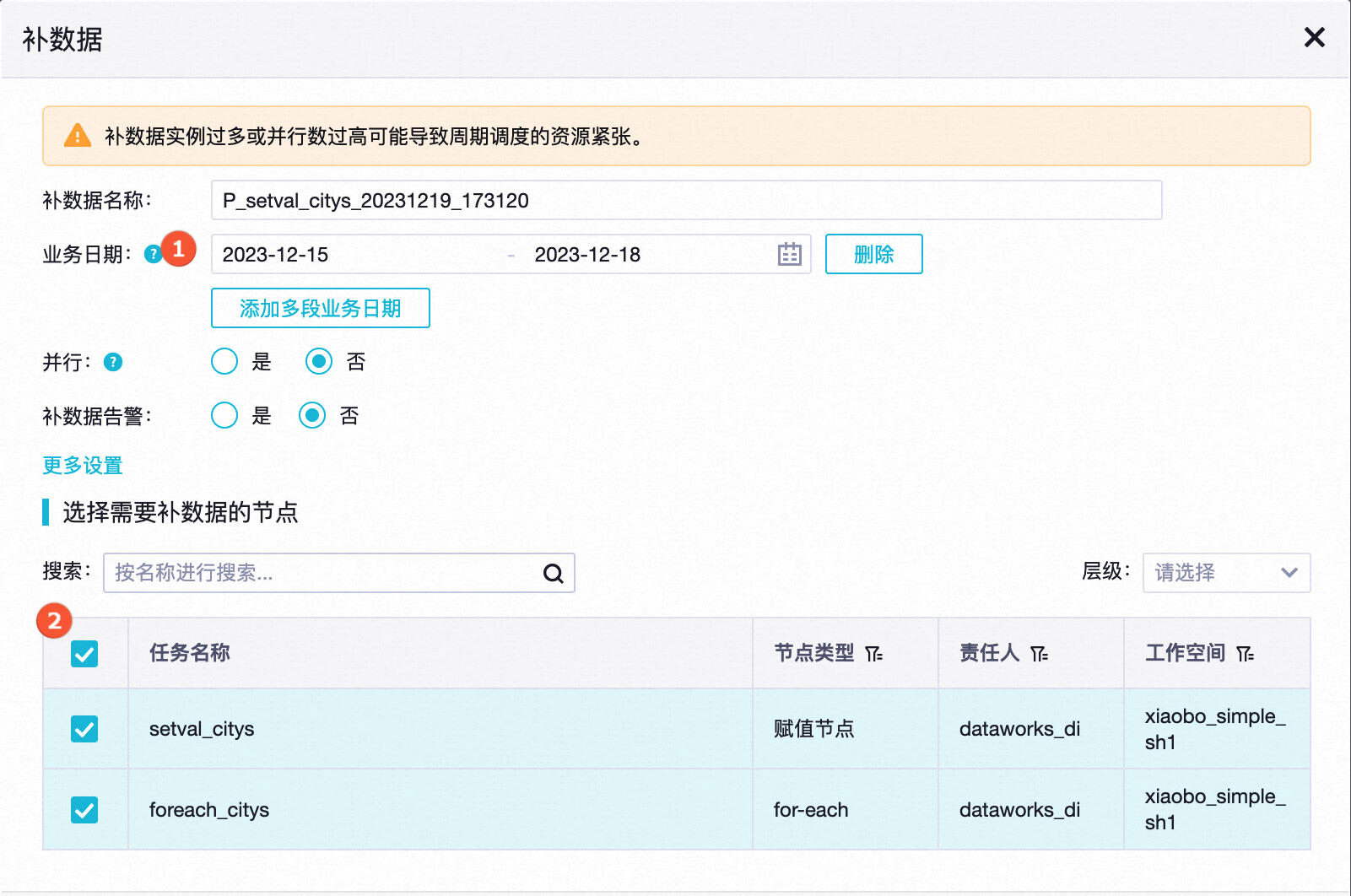Screen dimensions: 1351x896
Task: Select 是 for 并行 option
Action: pyautogui.click(x=224, y=362)
